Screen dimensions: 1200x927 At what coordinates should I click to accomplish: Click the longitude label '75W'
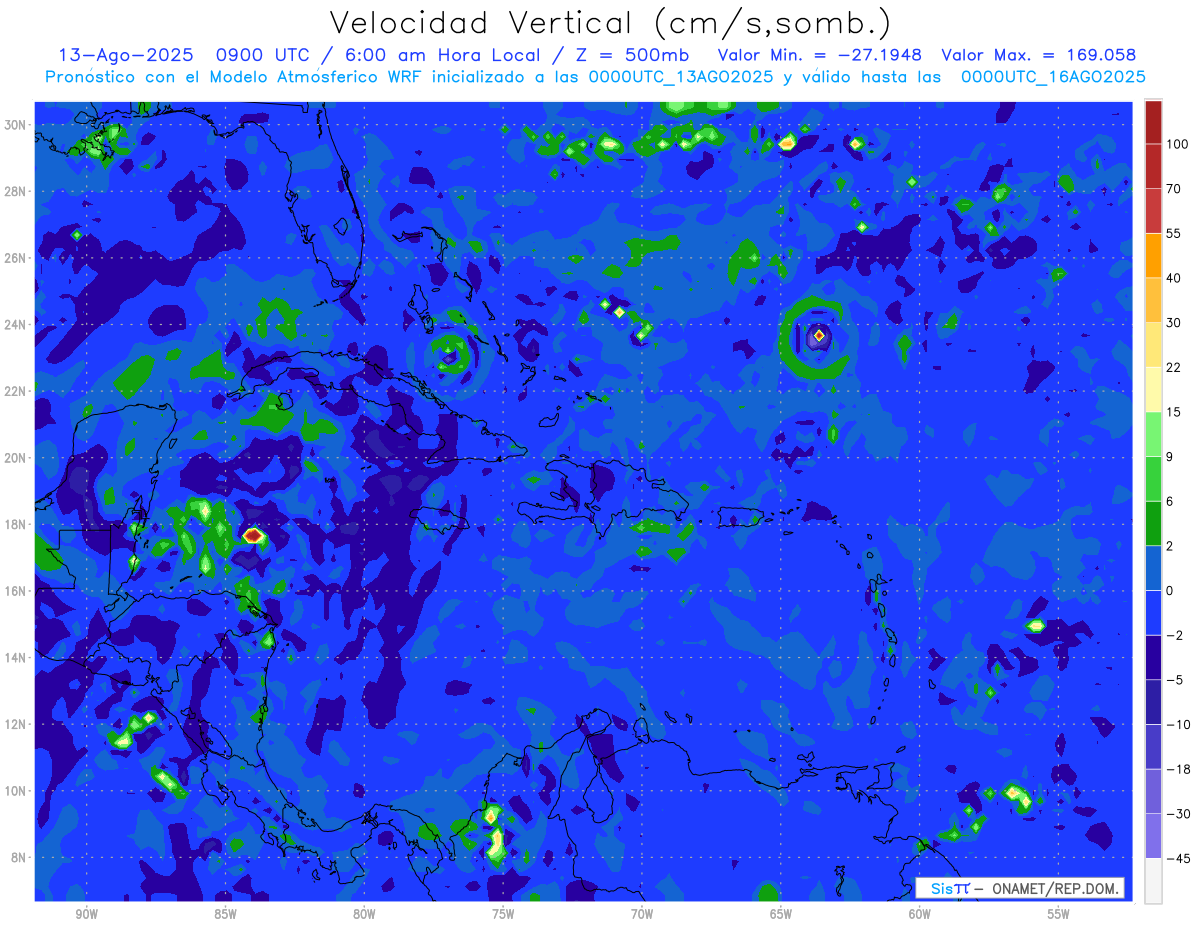coord(503,914)
